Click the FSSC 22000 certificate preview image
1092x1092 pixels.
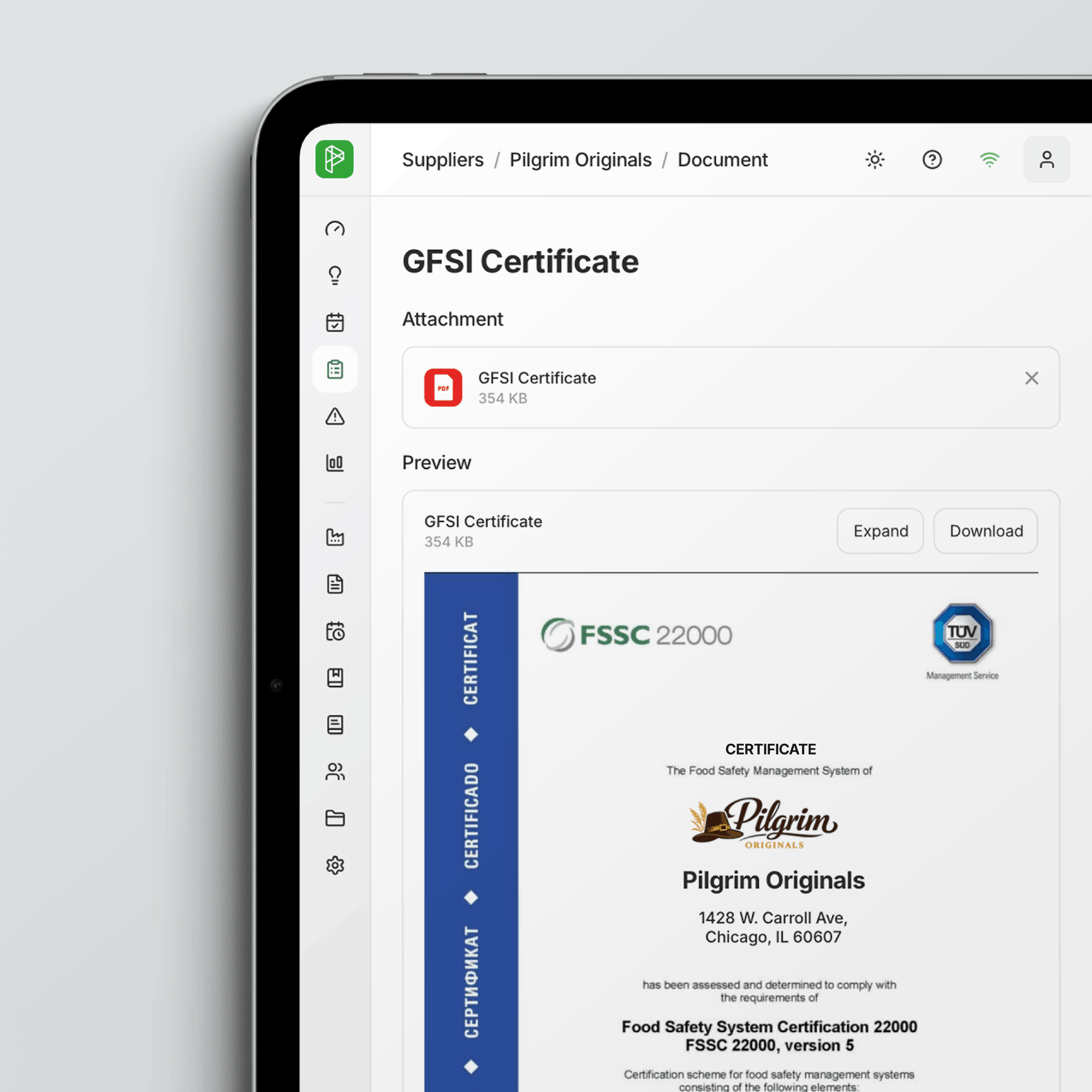(731, 832)
